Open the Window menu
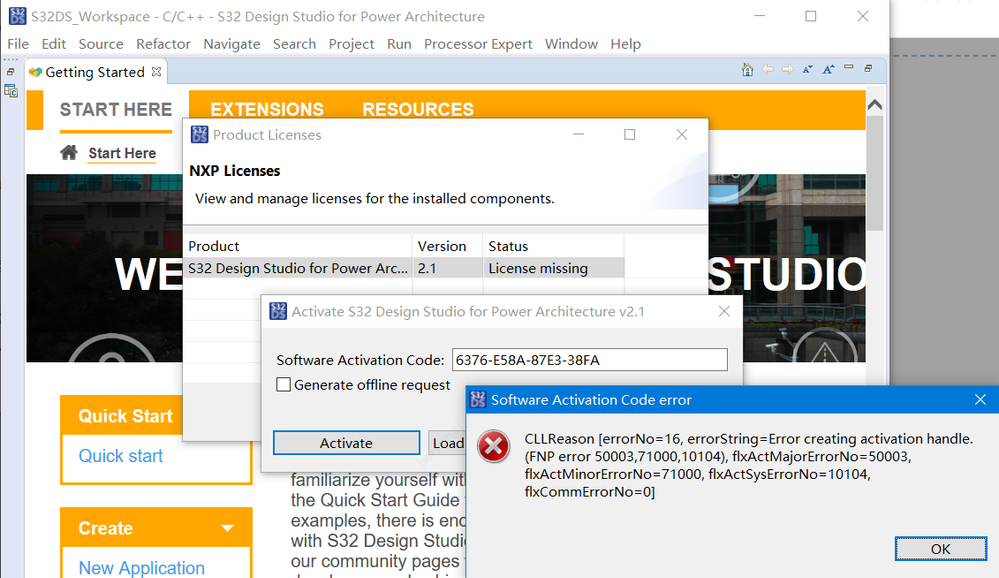 [x=571, y=44]
